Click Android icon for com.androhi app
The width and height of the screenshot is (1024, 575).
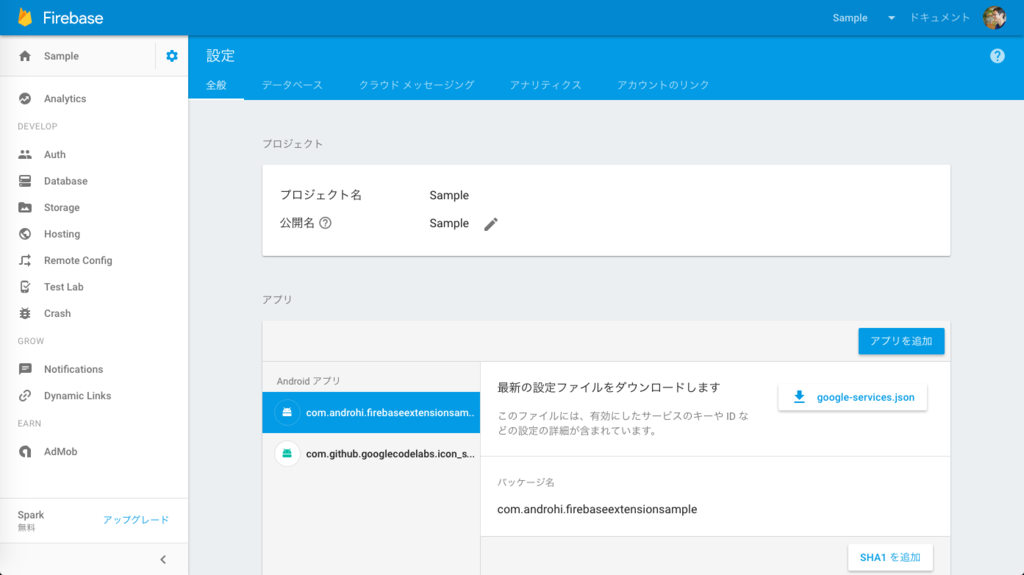pos(287,413)
